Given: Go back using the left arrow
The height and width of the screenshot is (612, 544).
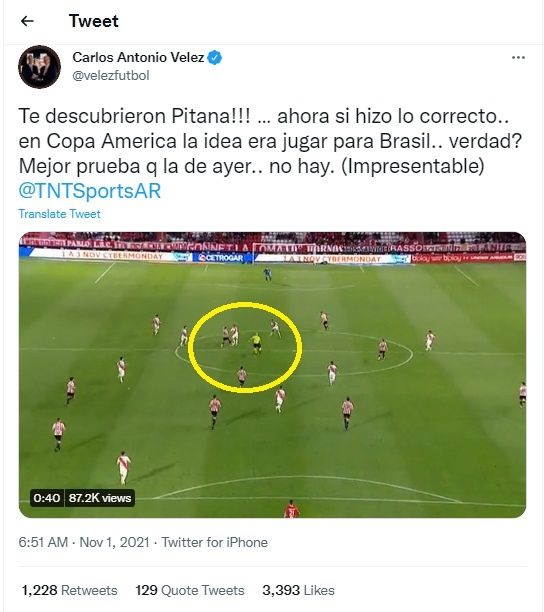Looking at the screenshot, I should [27, 21].
